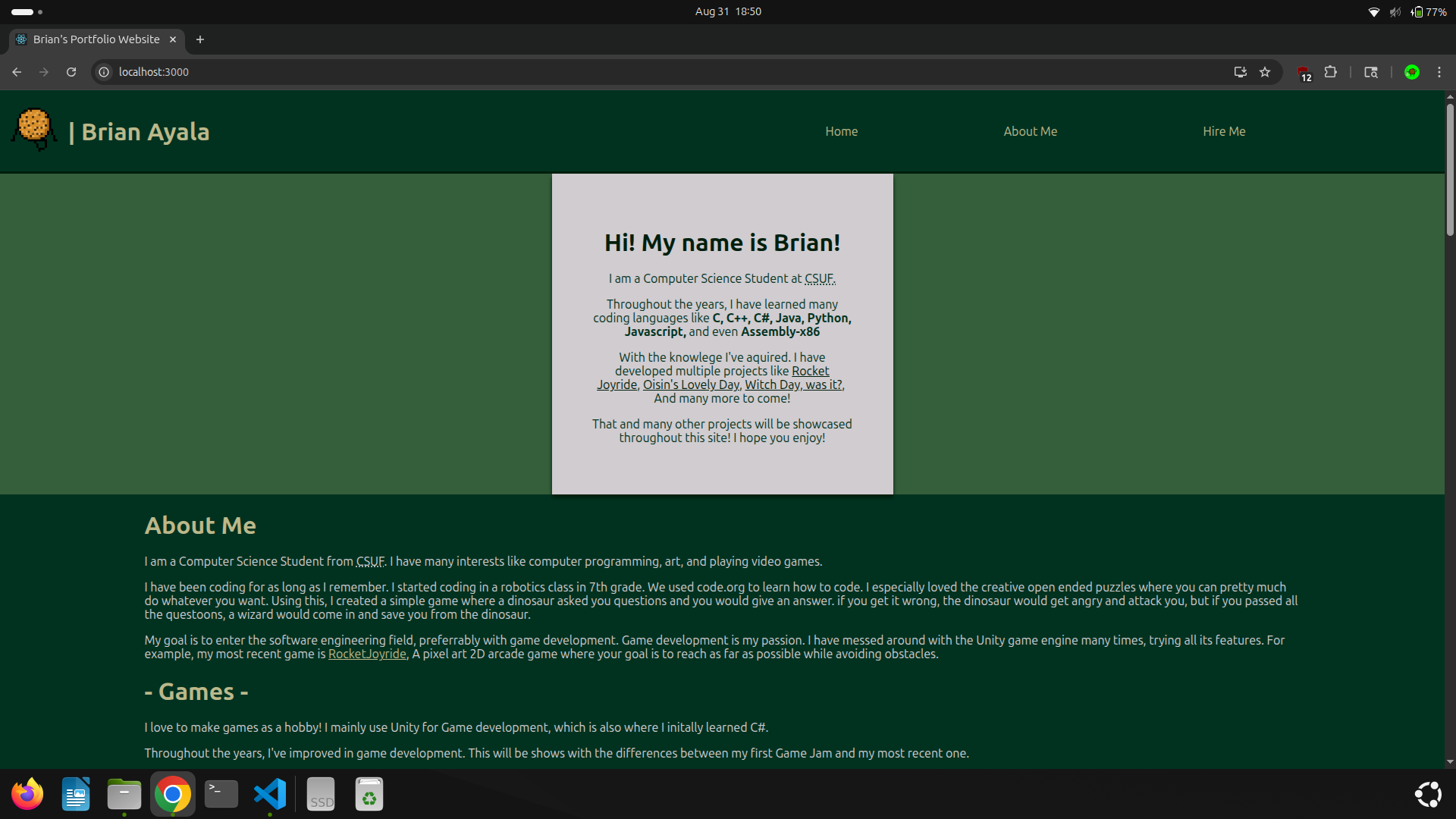The height and width of the screenshot is (819, 1456).
Task: Open the Chrome three-dot menu
Action: click(1439, 72)
